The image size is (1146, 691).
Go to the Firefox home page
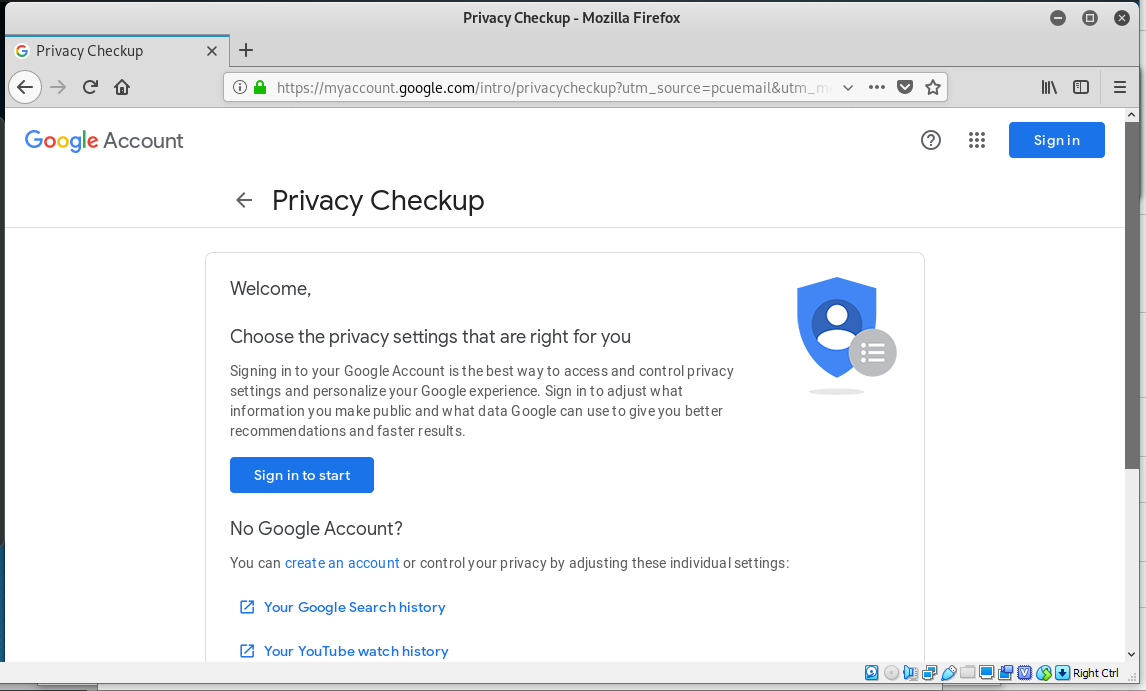point(122,87)
